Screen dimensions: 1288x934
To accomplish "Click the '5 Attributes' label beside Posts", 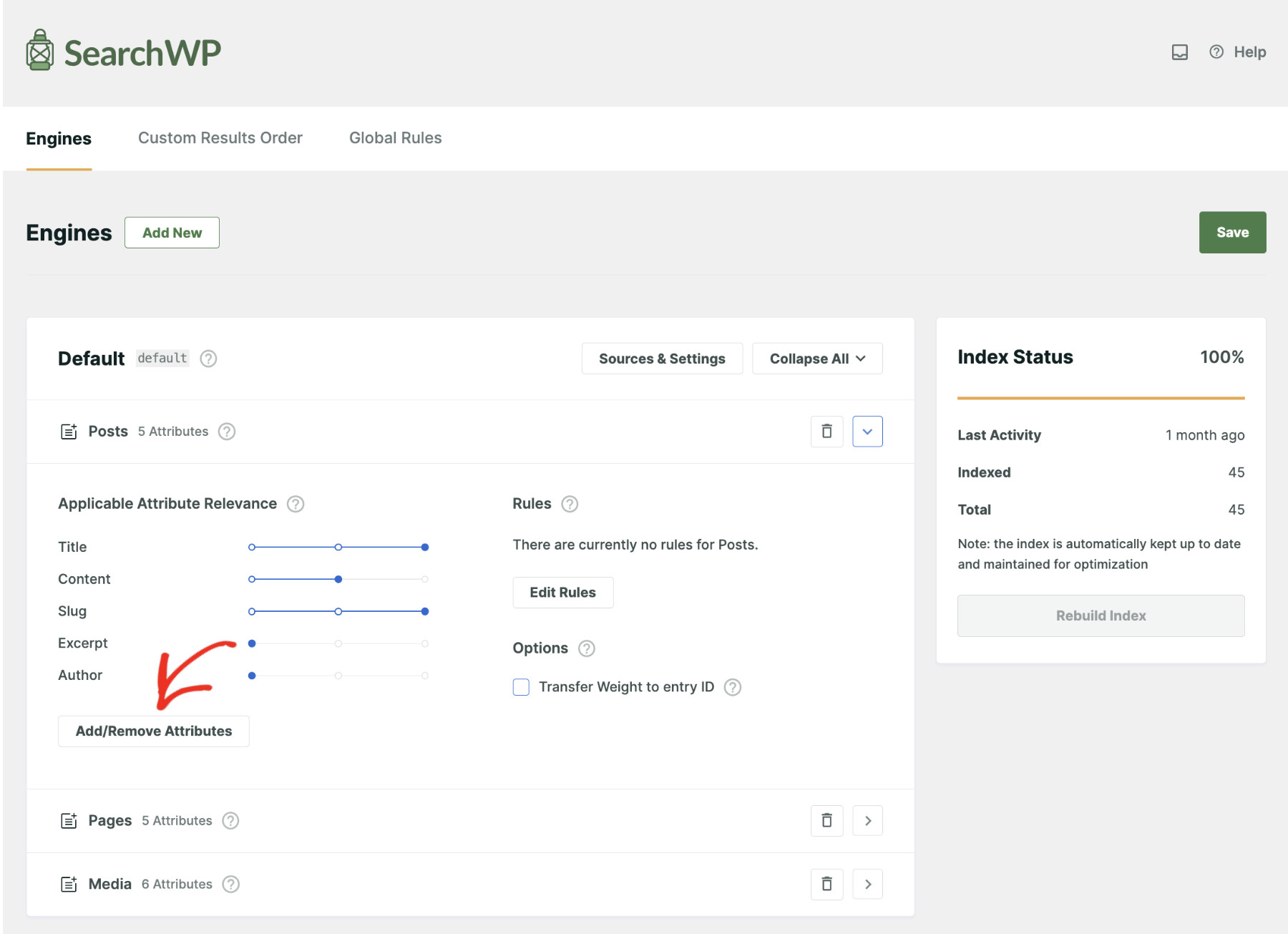I will click(173, 432).
